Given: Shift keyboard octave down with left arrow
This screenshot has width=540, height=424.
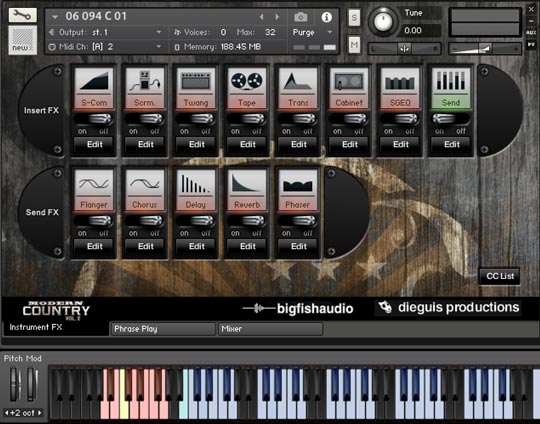Looking at the screenshot, I should point(7,412).
